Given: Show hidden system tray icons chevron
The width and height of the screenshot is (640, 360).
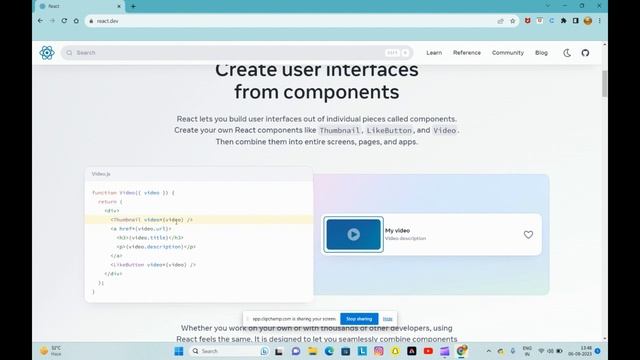Looking at the screenshot, I should pyautogui.click(x=489, y=351).
